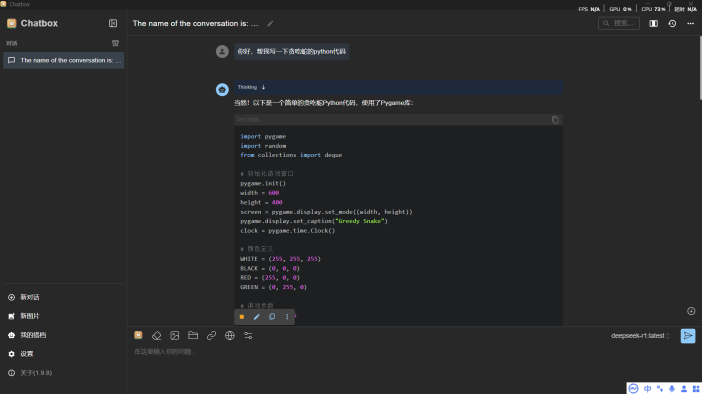Click the 'import pygame' code line
The width and height of the screenshot is (702, 394).
(x=263, y=137)
